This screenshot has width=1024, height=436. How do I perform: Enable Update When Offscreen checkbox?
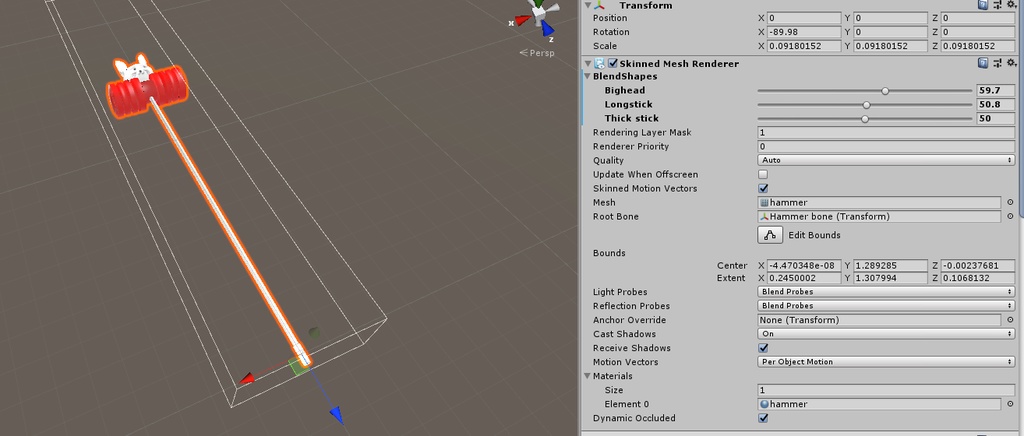coord(763,174)
